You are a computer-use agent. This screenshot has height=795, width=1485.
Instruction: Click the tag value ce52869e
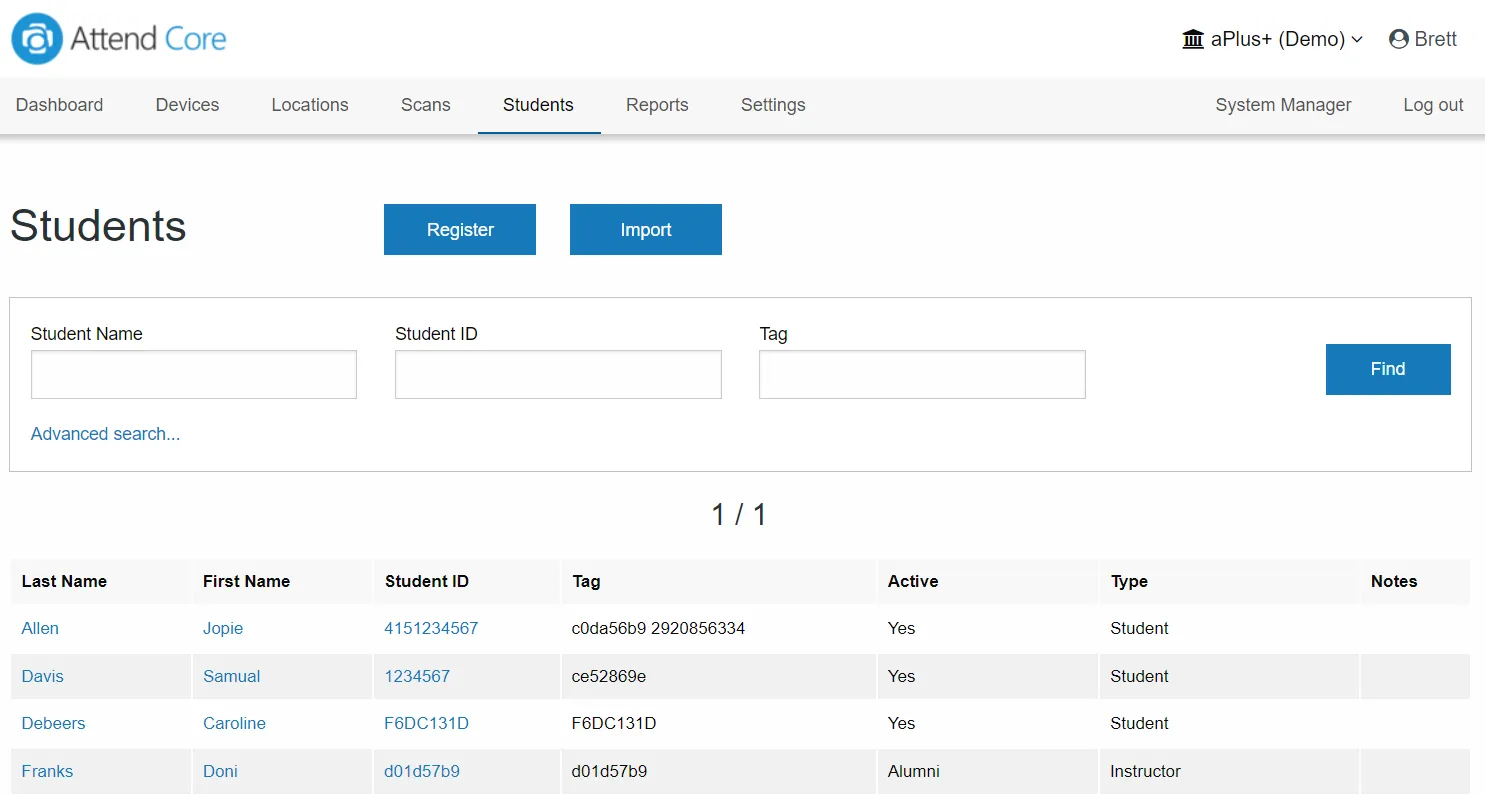coord(609,676)
